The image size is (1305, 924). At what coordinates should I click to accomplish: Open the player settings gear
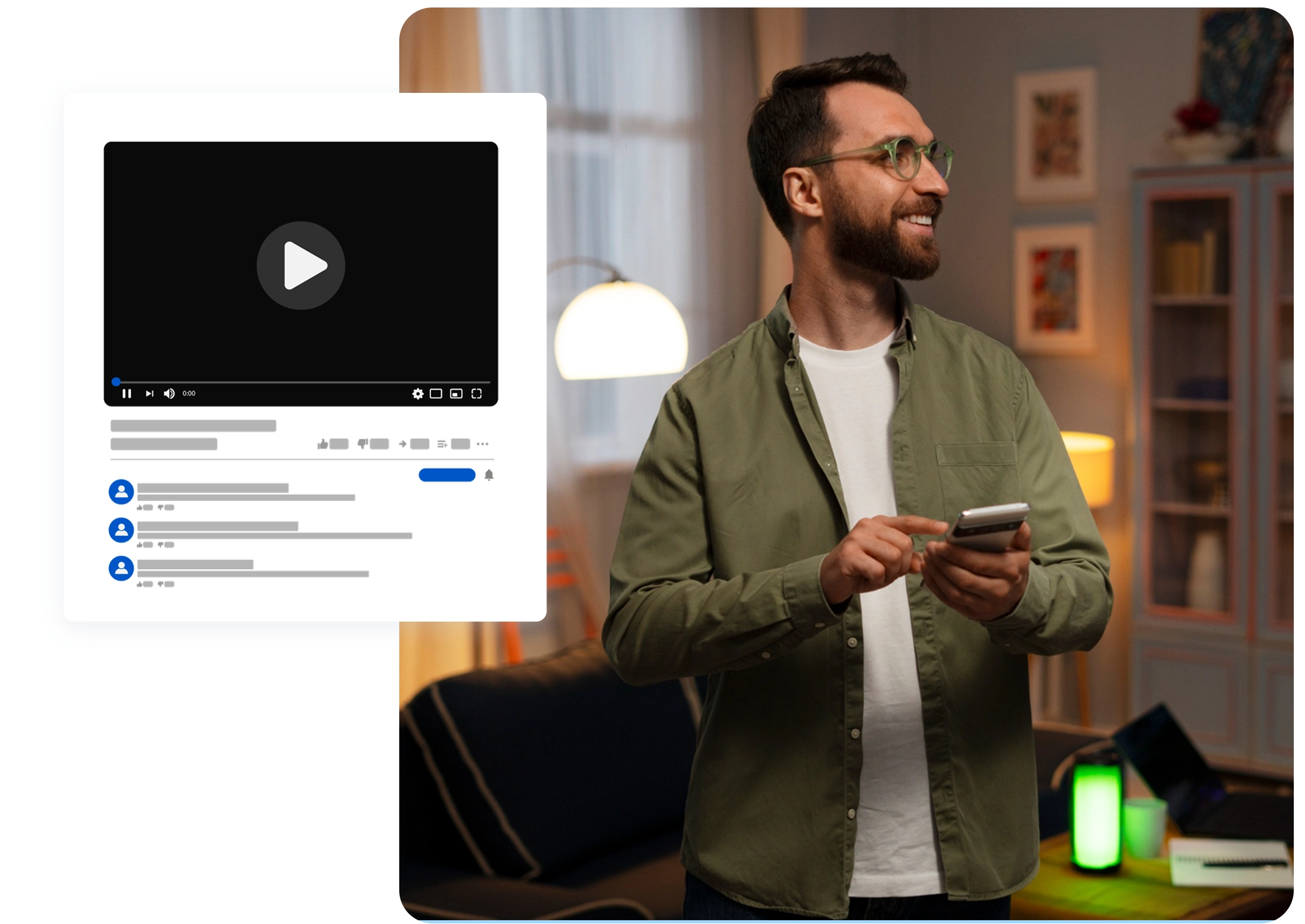click(418, 394)
